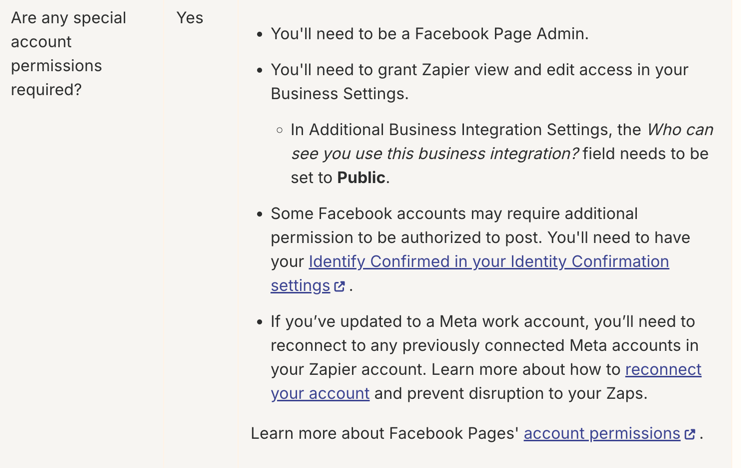The image size is (741, 468).
Task: Click hollow circle sub-bullet marker
Action: tap(279, 130)
